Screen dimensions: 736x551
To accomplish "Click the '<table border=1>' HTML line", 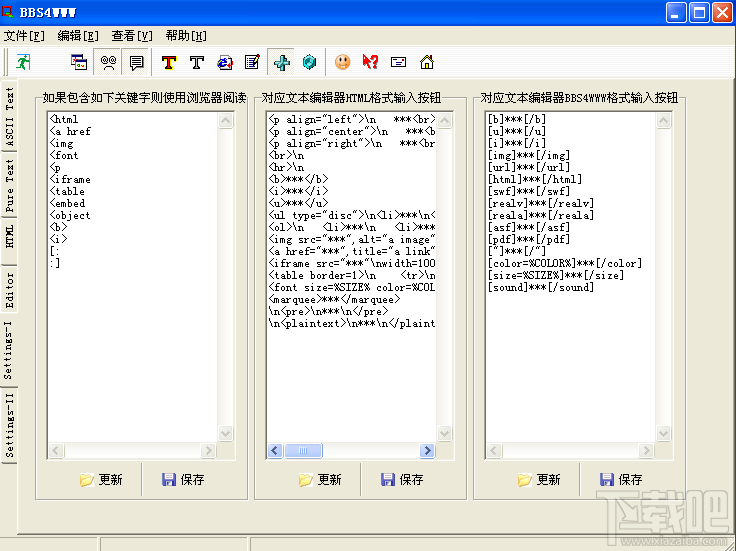I will pyautogui.click(x=352, y=275).
